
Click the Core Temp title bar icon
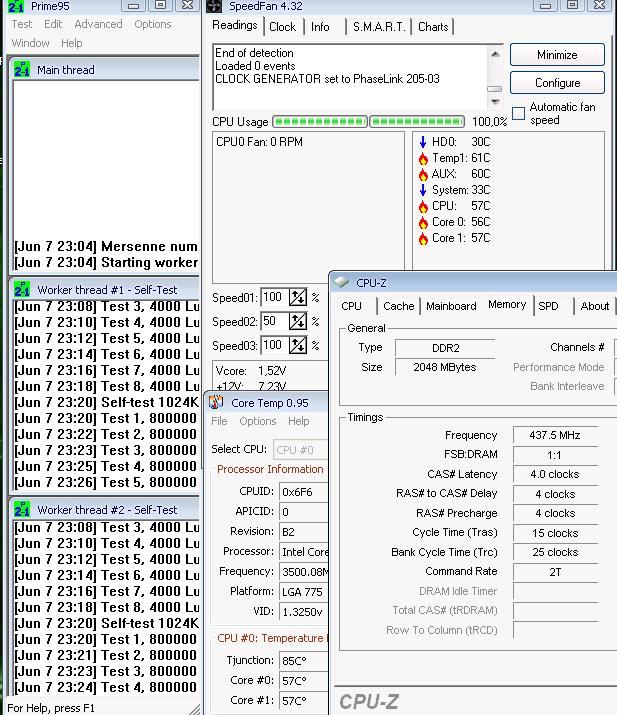216,403
